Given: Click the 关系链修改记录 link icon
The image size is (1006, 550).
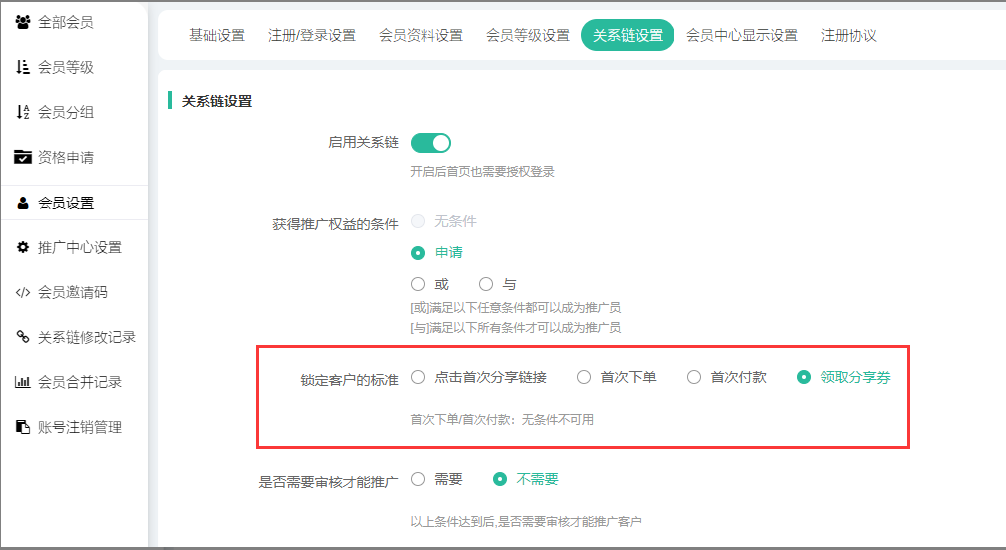Looking at the screenshot, I should (23, 337).
